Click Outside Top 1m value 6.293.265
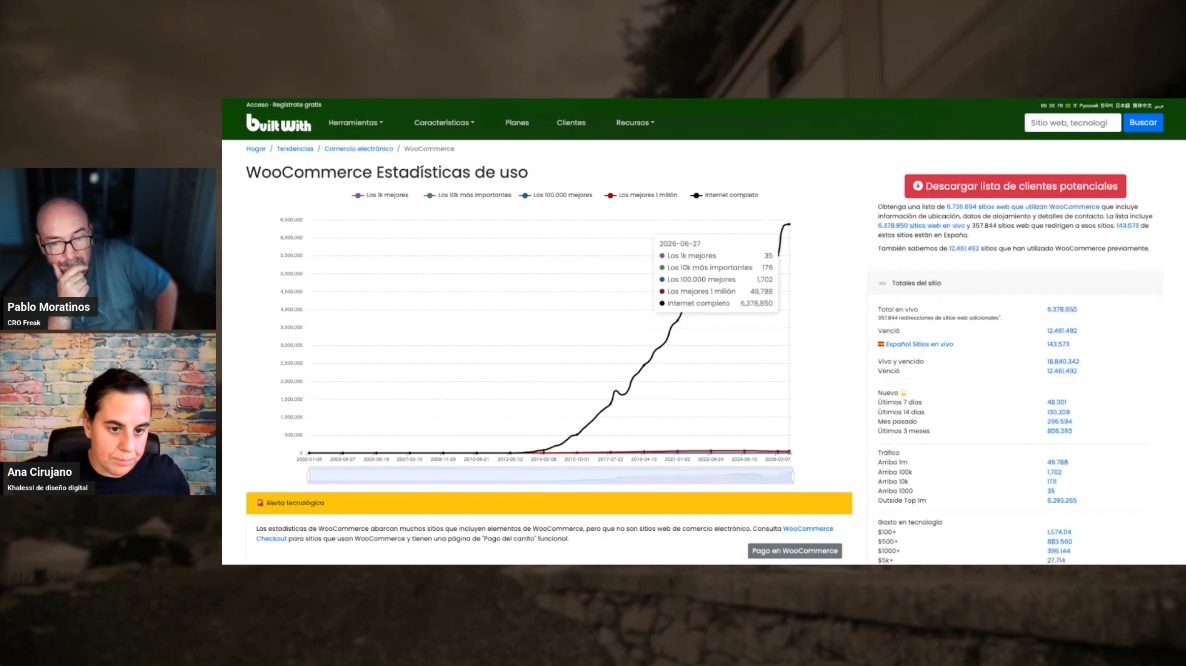1186x666 pixels. [x=1062, y=500]
